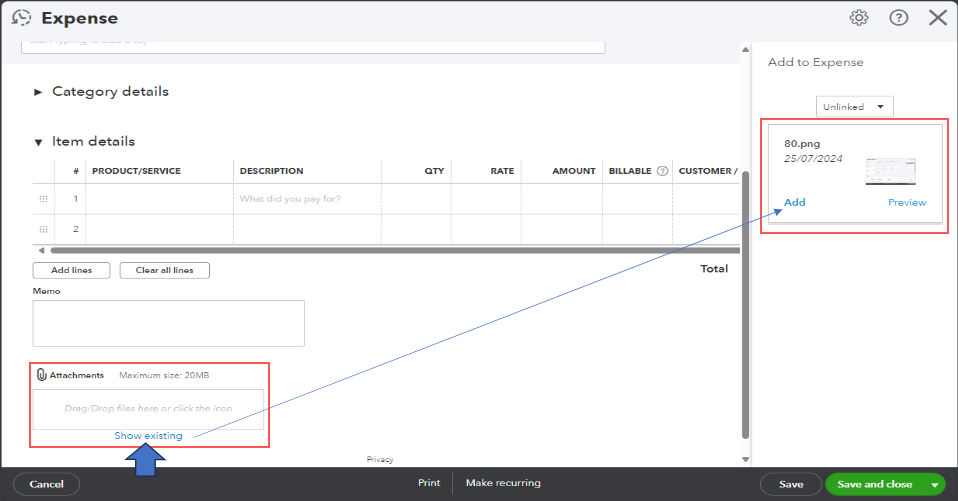This screenshot has width=958, height=501.
Task: Click the Show existing link
Action: pyautogui.click(x=148, y=436)
